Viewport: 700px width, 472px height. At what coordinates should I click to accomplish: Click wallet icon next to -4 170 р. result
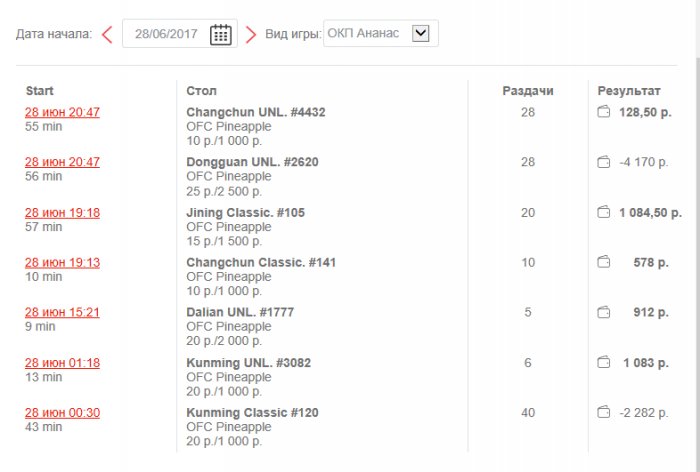pyautogui.click(x=604, y=162)
